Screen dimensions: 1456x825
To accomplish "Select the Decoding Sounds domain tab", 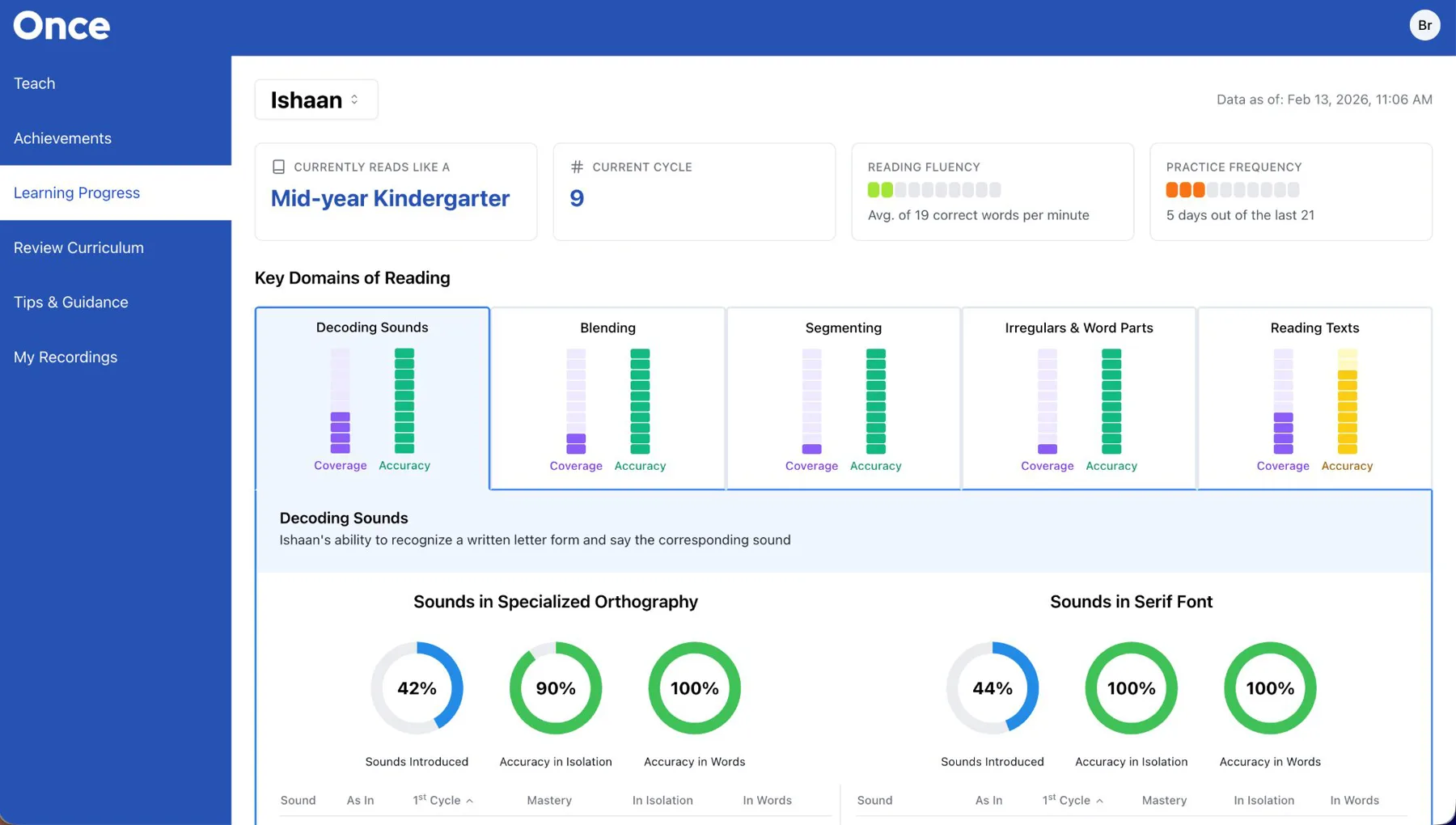I will pos(372,398).
